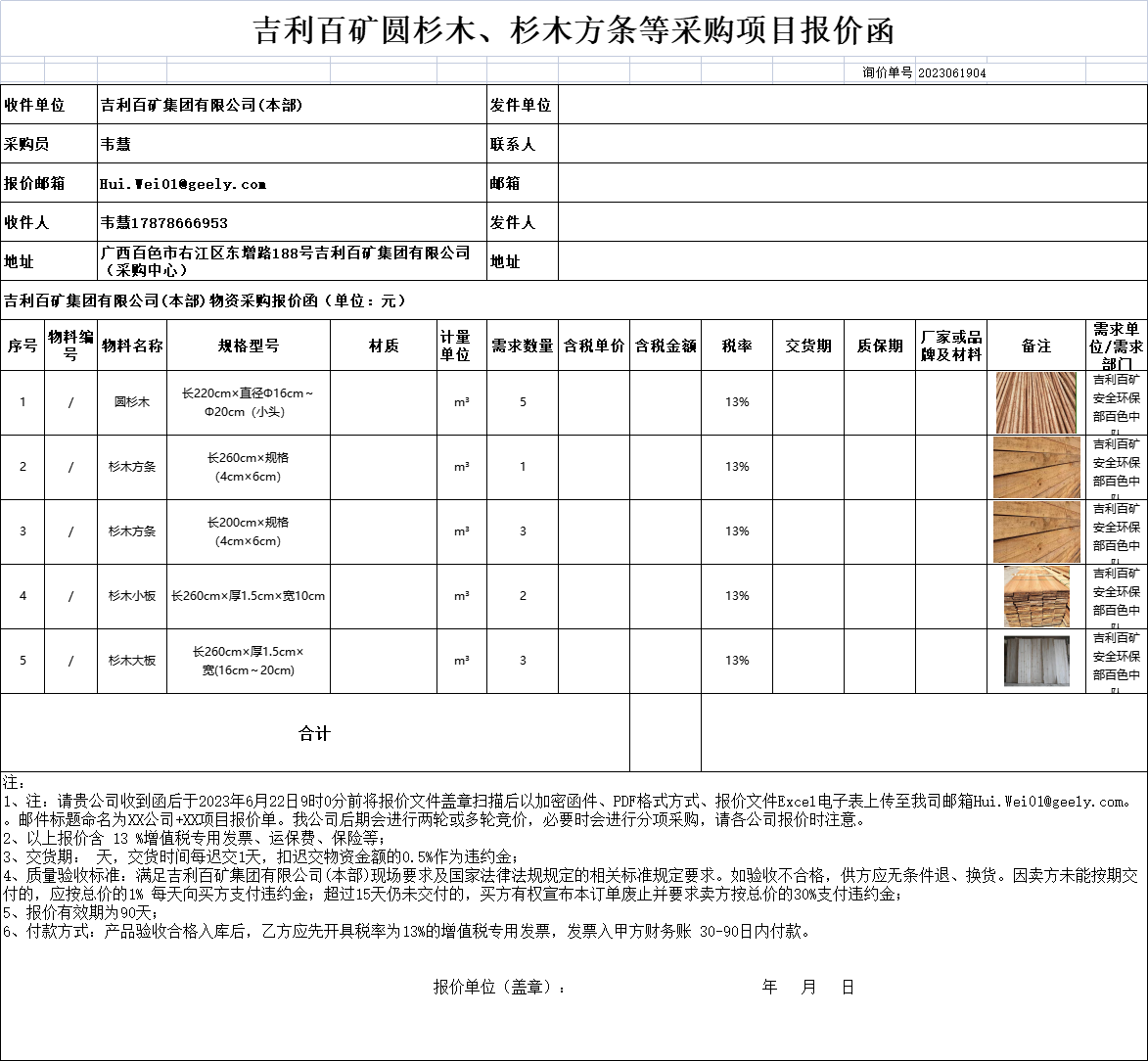The width and height of the screenshot is (1148, 1061).
Task: Click spec cell 长220cm×直径Φ16cm~Φ20cm
Action: coord(249,402)
